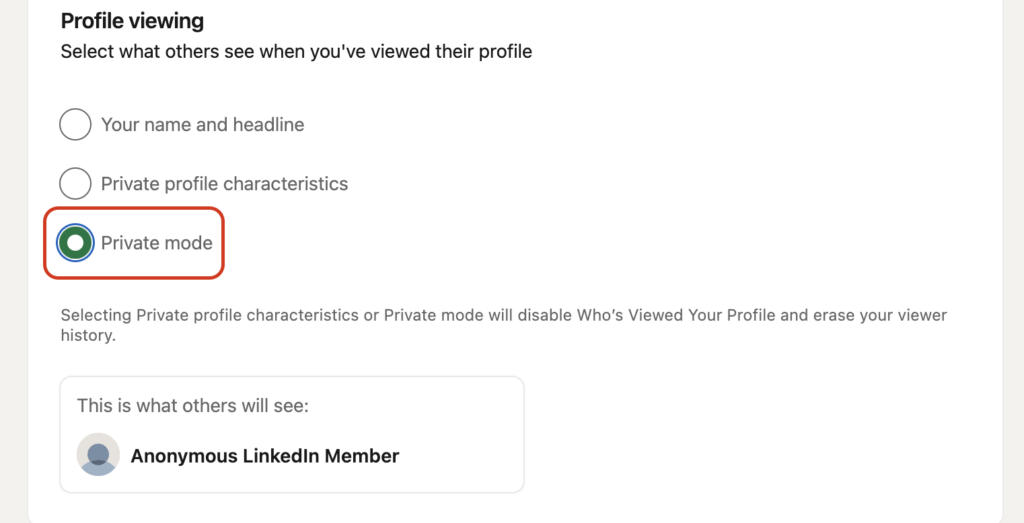
Task: Click the 'Private profile characteristics' label text
Action: [x=224, y=183]
